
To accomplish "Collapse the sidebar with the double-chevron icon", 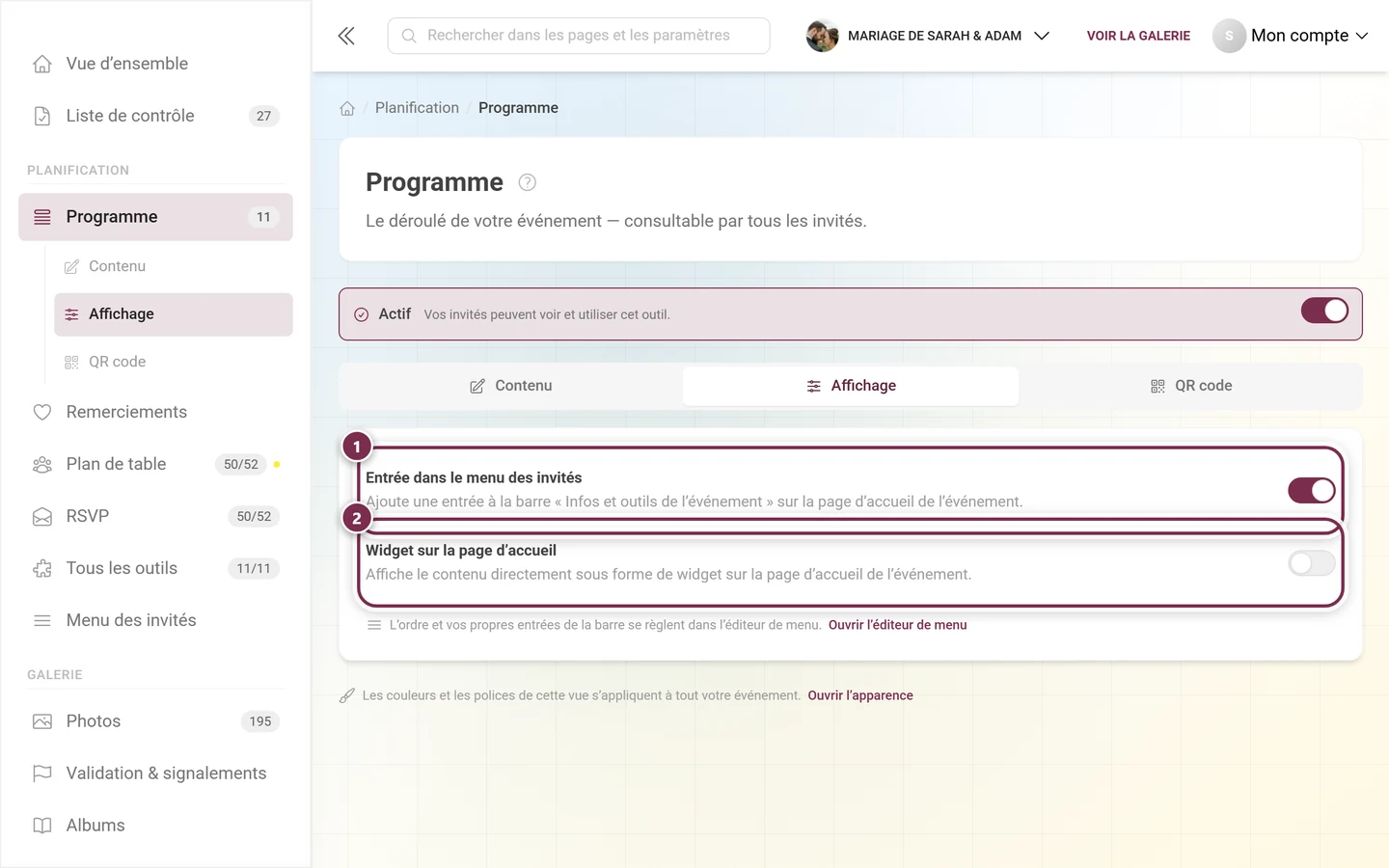I will tap(346, 36).
